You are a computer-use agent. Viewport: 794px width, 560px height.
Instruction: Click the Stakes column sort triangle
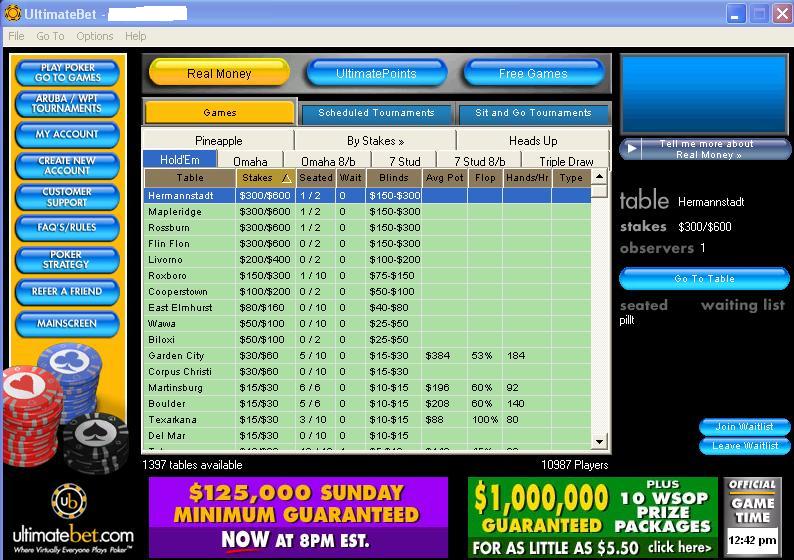point(286,178)
